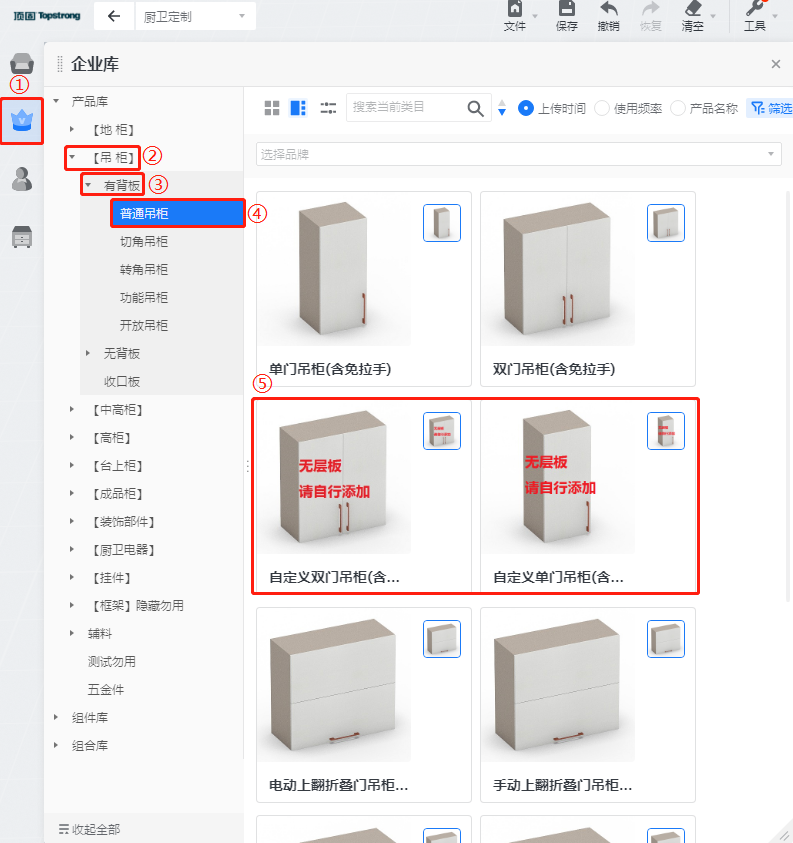Switch to the grid view icon
The image size is (793, 843).
pos(272,108)
